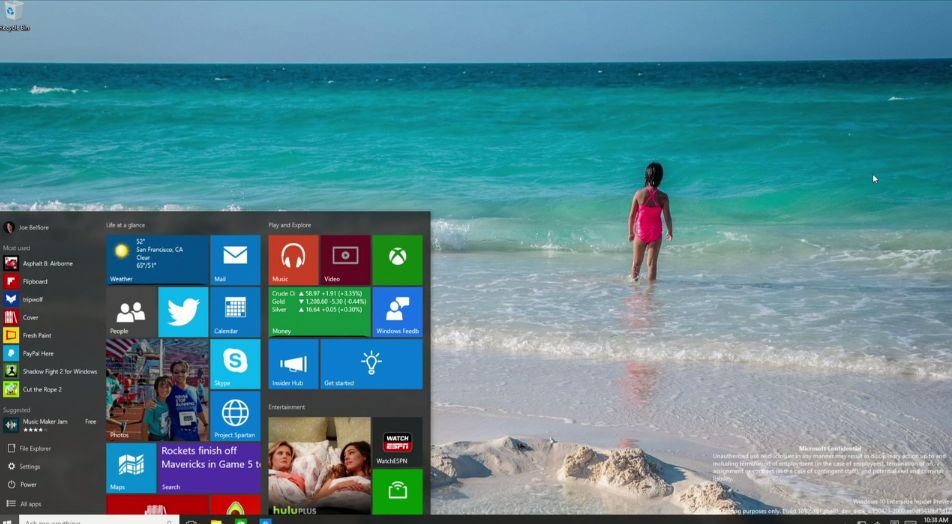
Task: Click the 'Suggested' section label
Action: (16, 410)
